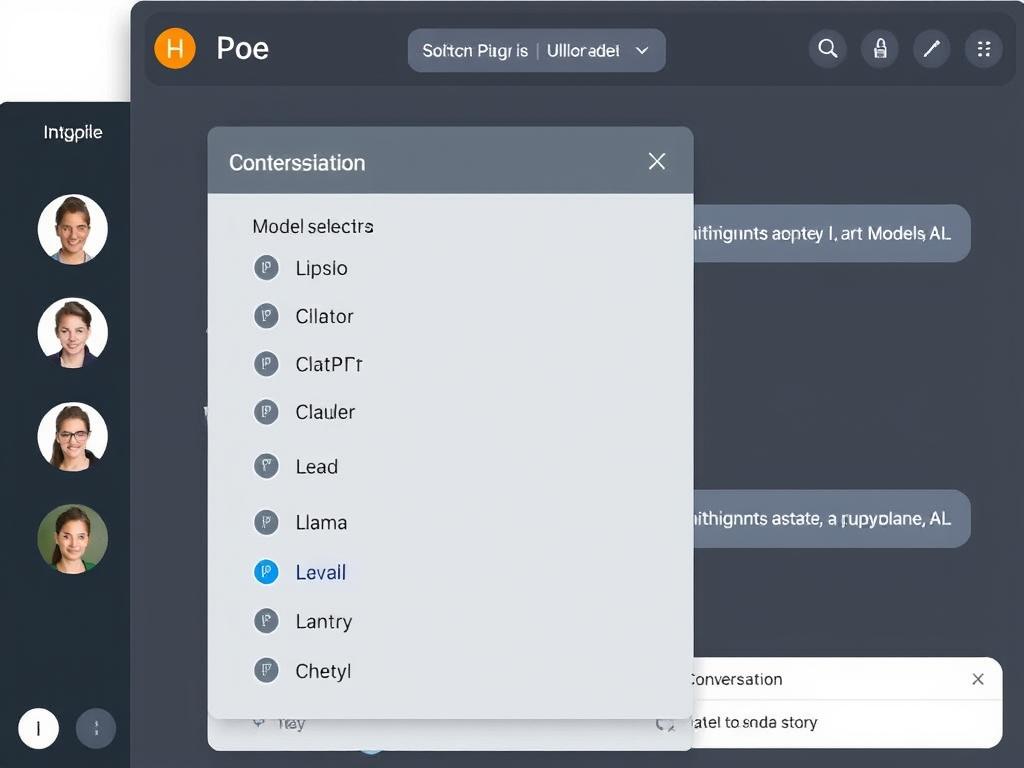Click the icon beside Chetyl

[x=266, y=671]
